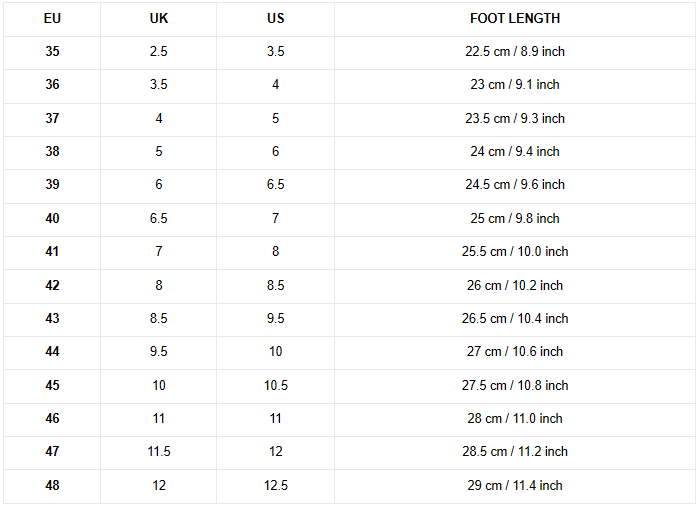
Task: Click the 22.5 cm / 8.9 inch cell
Action: point(515,52)
